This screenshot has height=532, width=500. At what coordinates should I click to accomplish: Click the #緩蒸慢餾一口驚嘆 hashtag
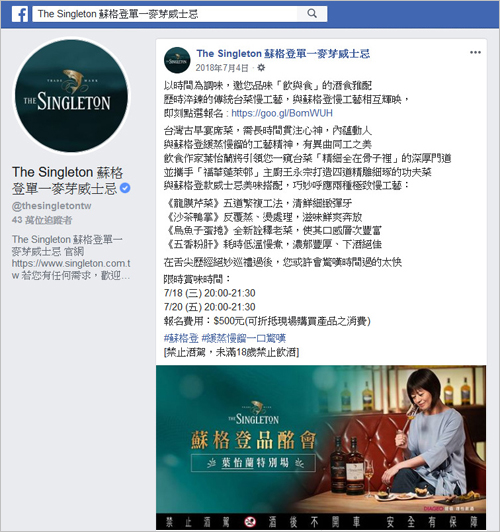point(244,338)
